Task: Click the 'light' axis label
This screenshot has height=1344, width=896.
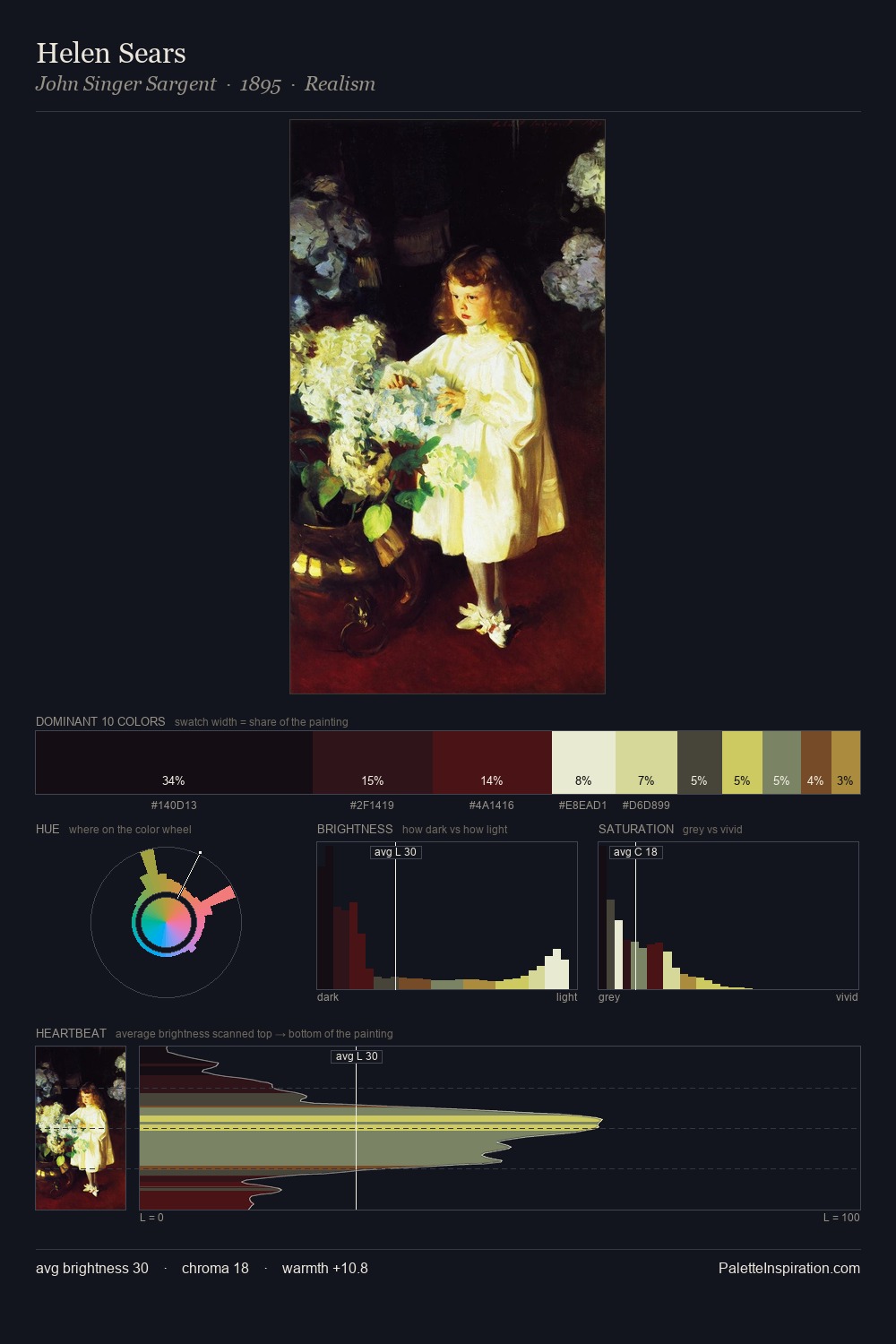Action: tap(567, 997)
